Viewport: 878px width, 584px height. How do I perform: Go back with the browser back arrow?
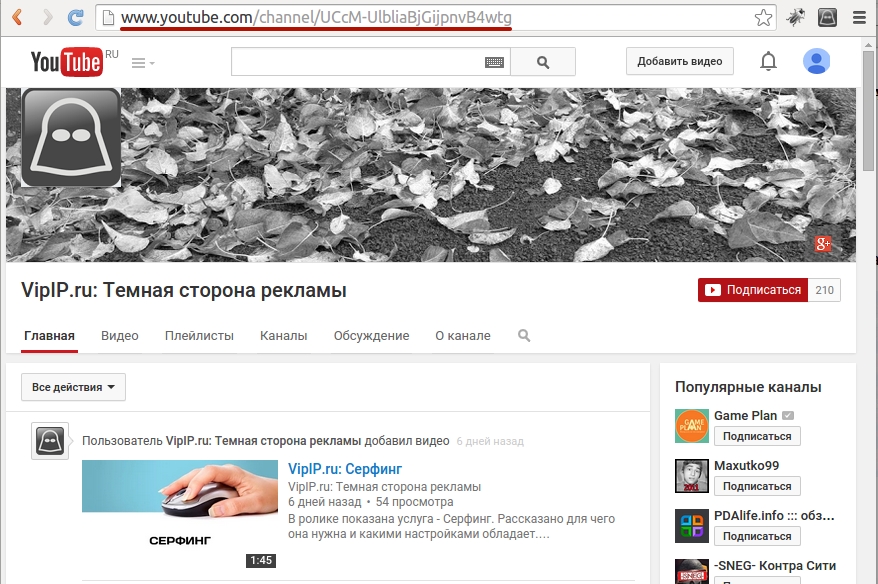click(x=17, y=18)
